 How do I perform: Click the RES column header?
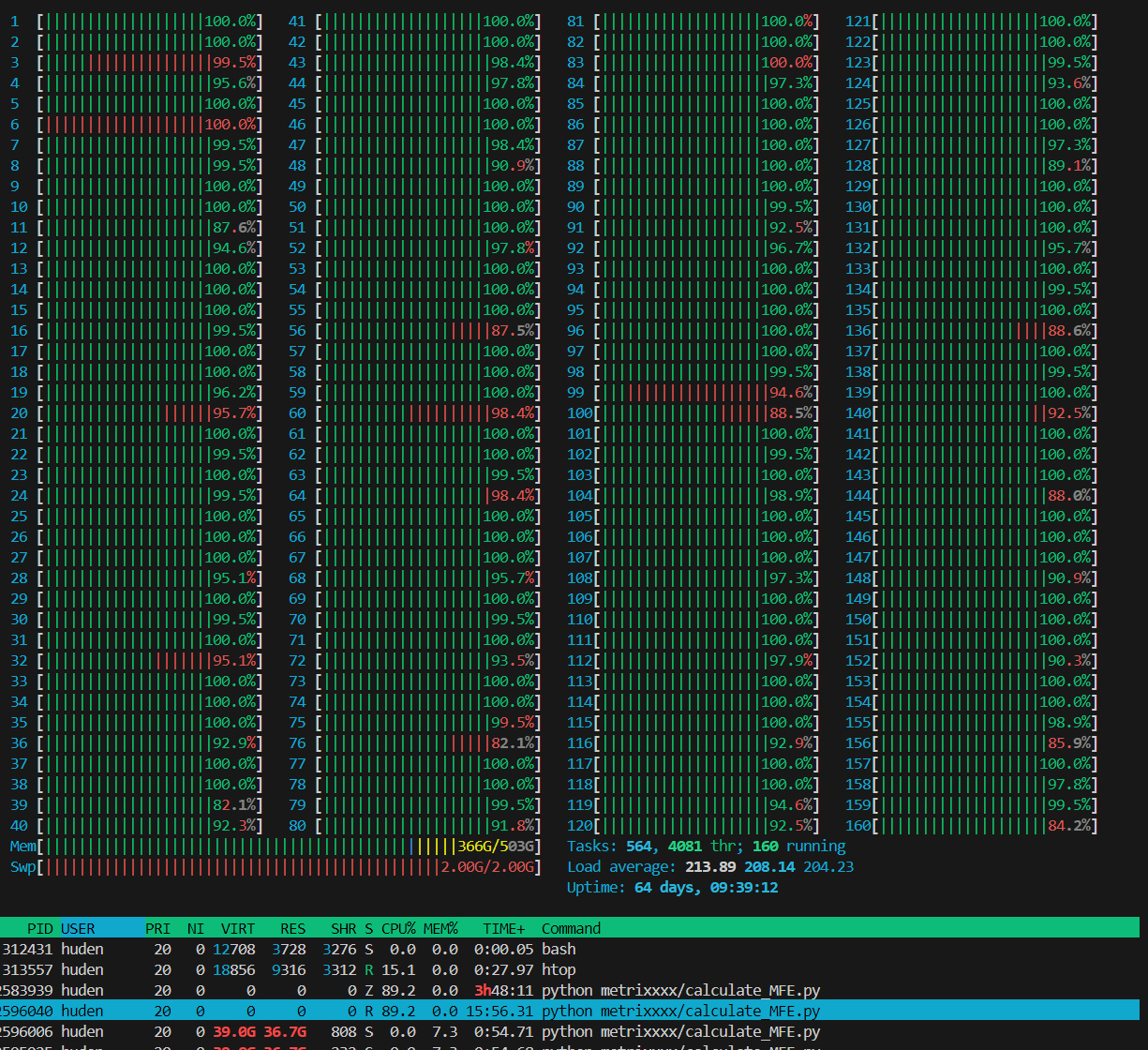[x=292, y=928]
